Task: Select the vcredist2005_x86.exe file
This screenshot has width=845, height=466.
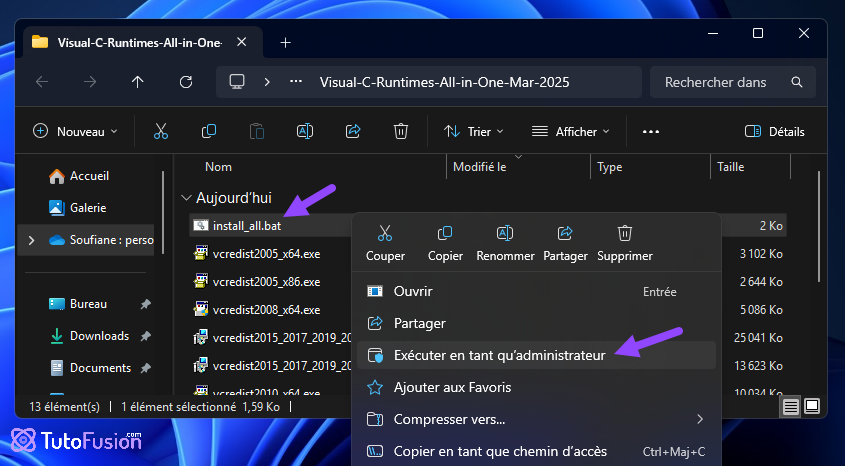Action: pos(266,282)
